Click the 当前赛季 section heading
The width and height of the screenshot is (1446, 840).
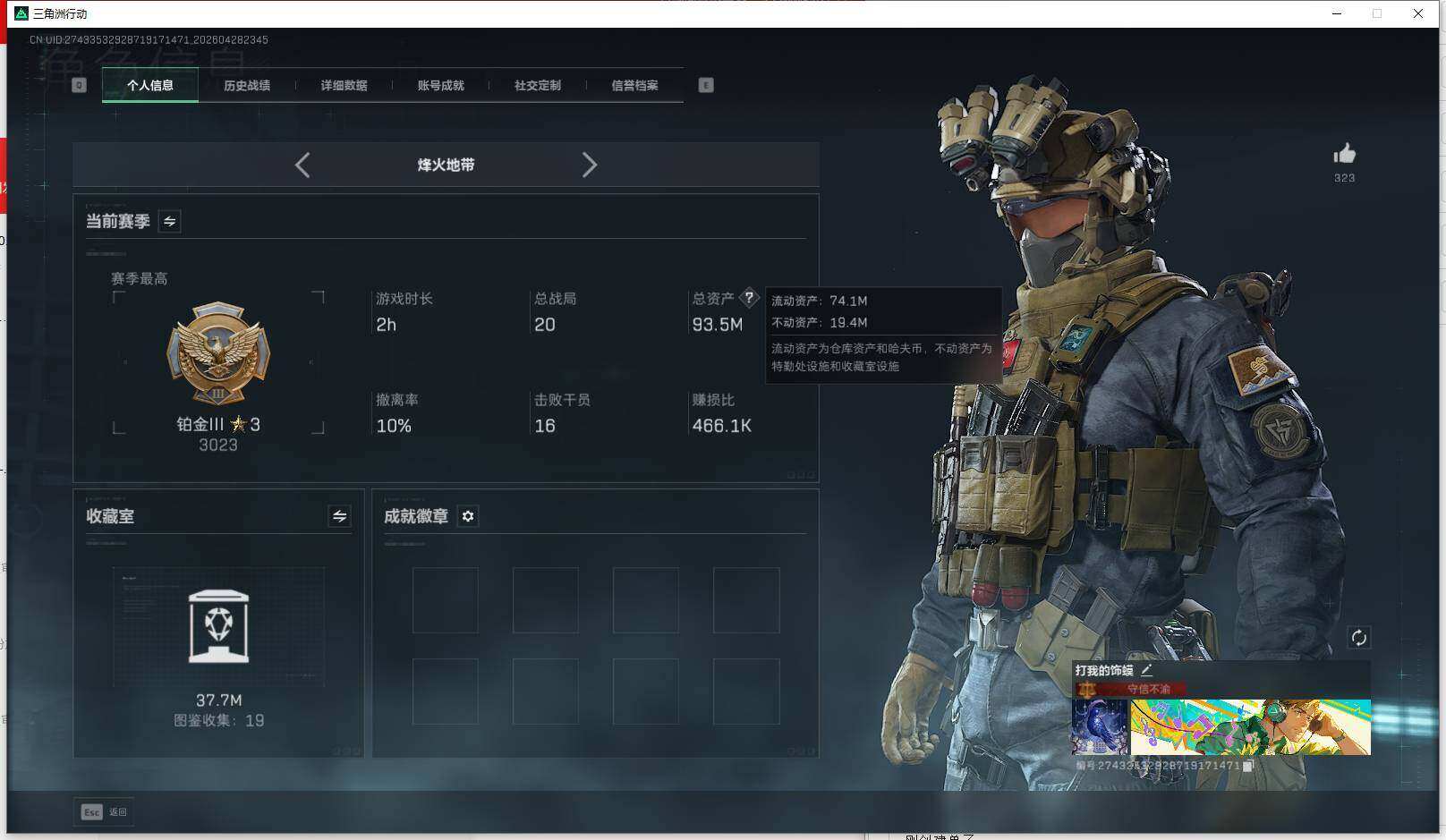click(118, 221)
